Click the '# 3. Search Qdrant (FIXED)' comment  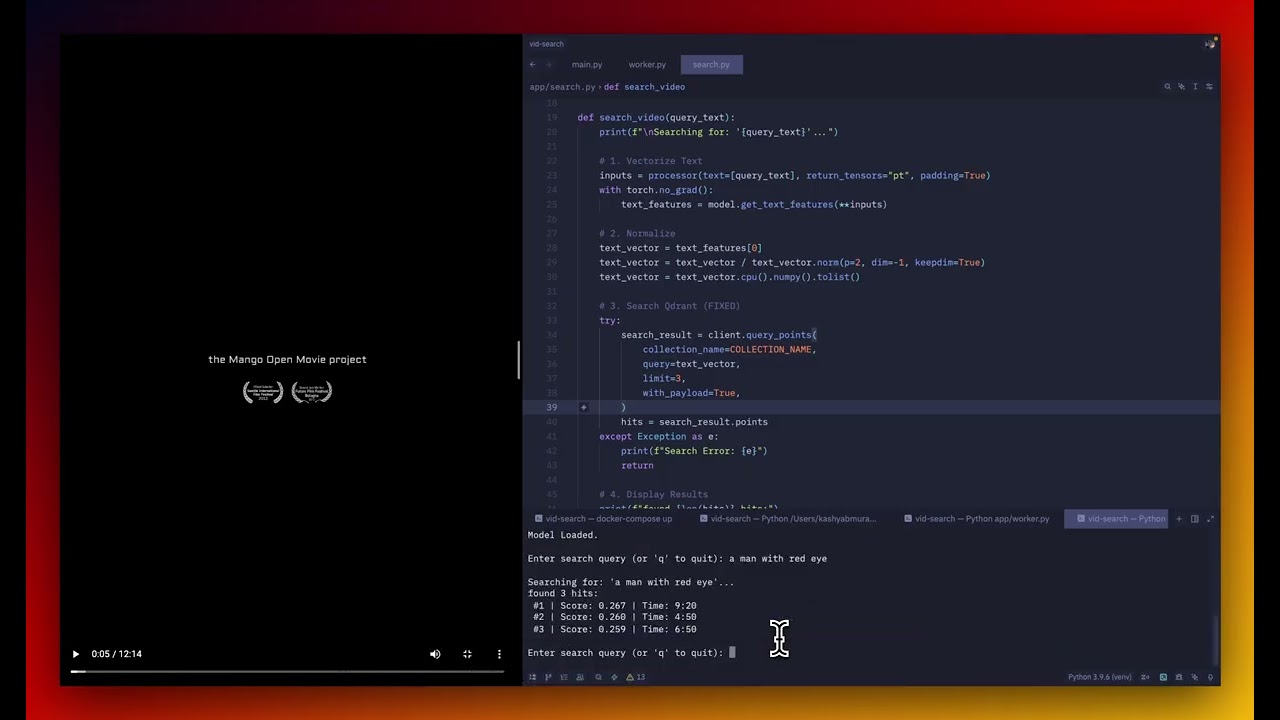pos(670,306)
